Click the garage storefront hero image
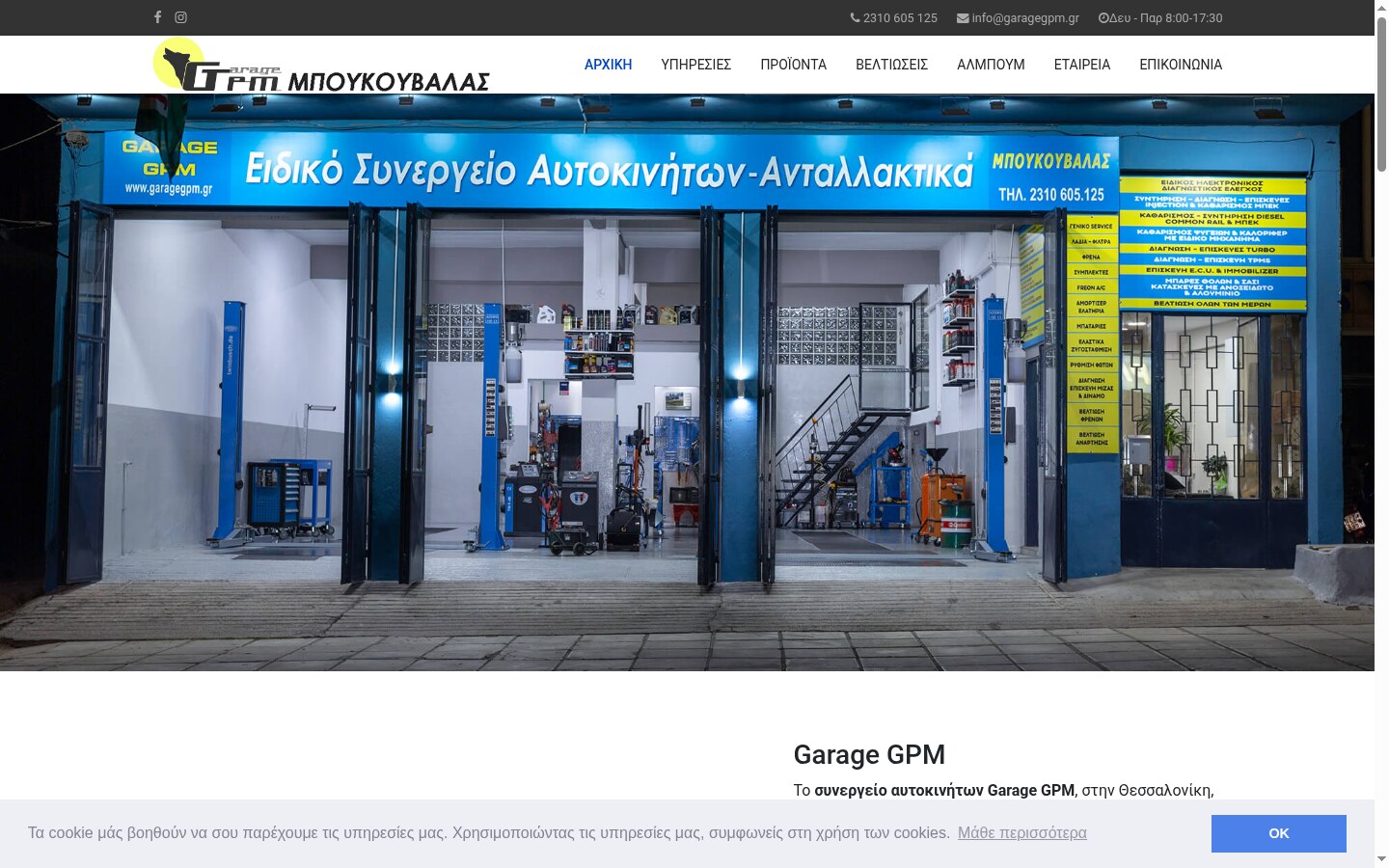Viewport: 1389px width, 868px height. [x=687, y=382]
